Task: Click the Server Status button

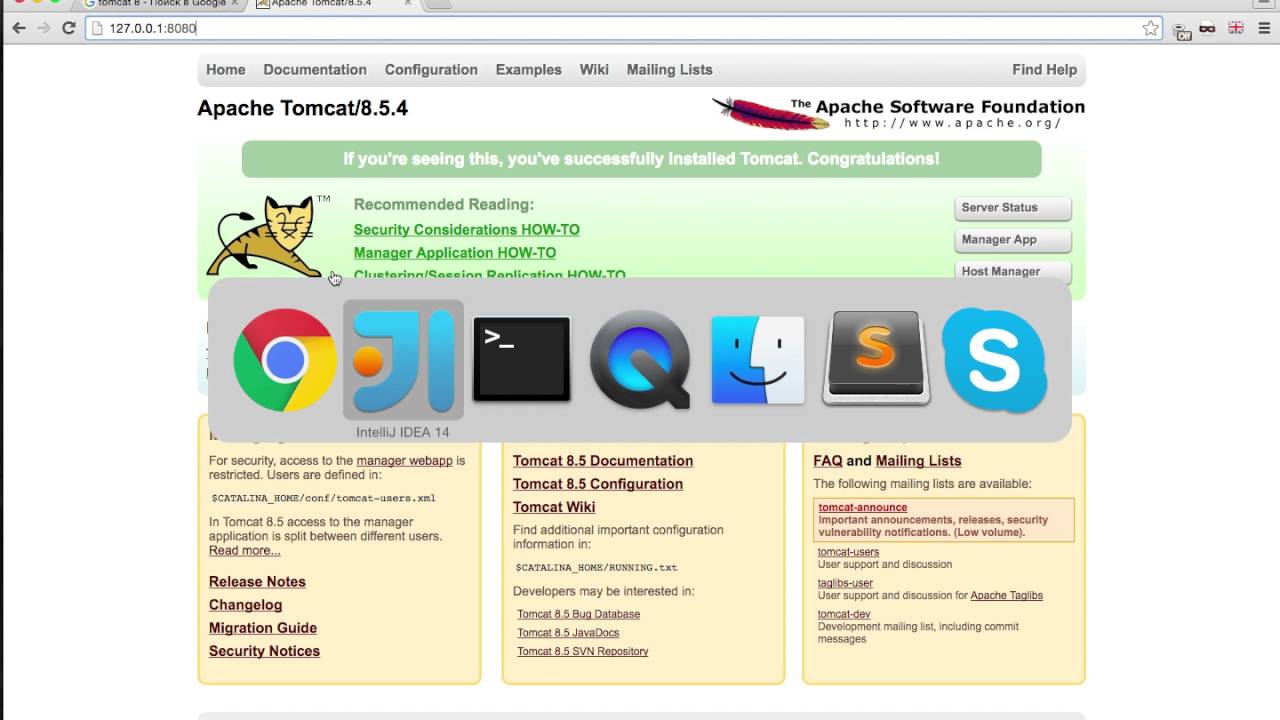Action: (x=1013, y=208)
